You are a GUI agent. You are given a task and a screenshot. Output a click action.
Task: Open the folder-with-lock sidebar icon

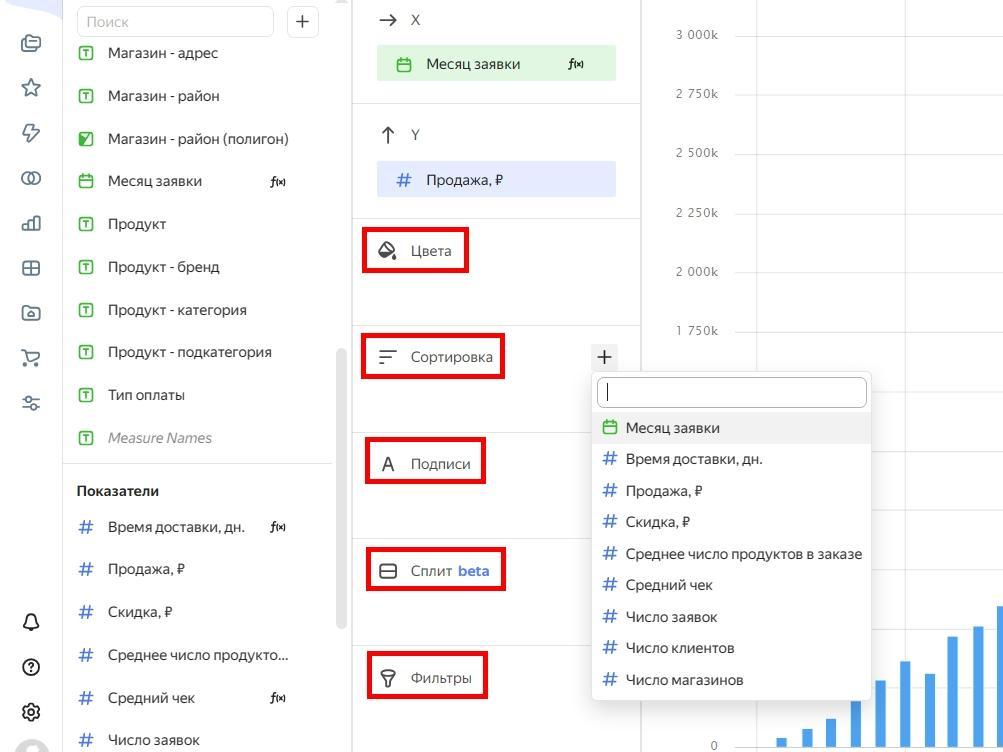point(31,313)
